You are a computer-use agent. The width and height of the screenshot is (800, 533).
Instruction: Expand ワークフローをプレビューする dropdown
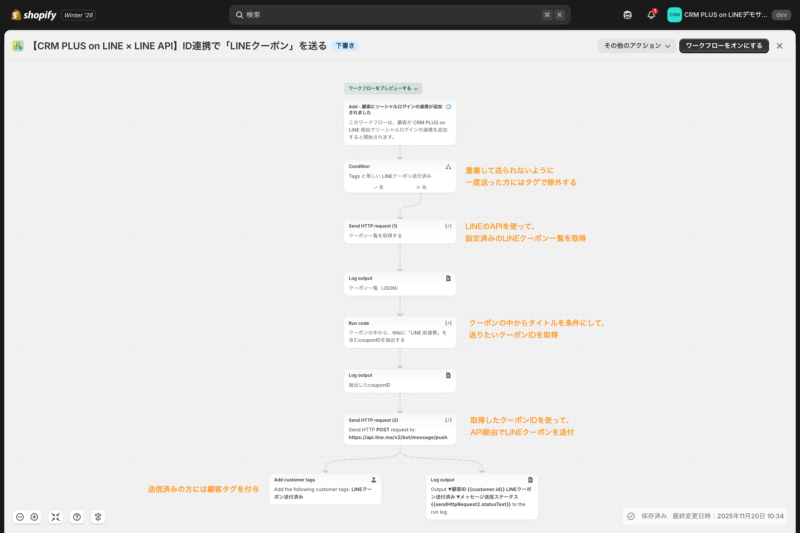pyautogui.click(x=383, y=88)
